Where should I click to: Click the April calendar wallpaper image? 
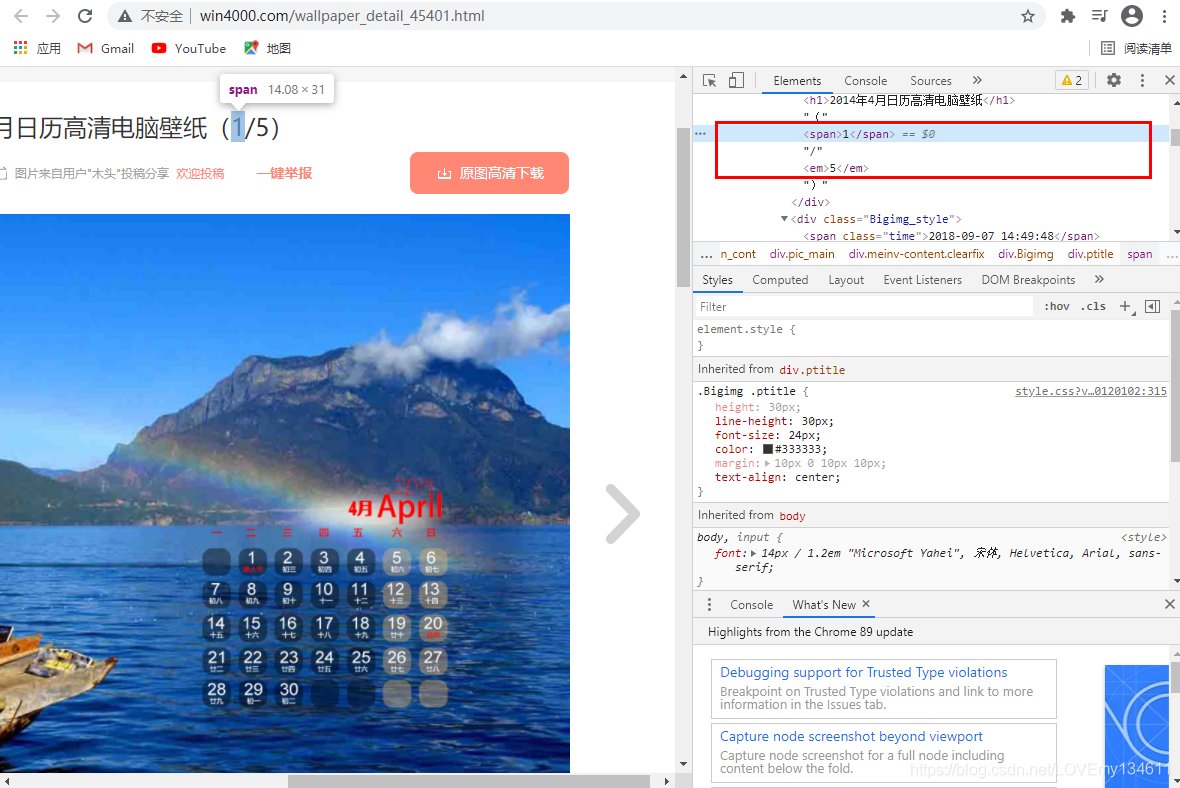(x=284, y=493)
